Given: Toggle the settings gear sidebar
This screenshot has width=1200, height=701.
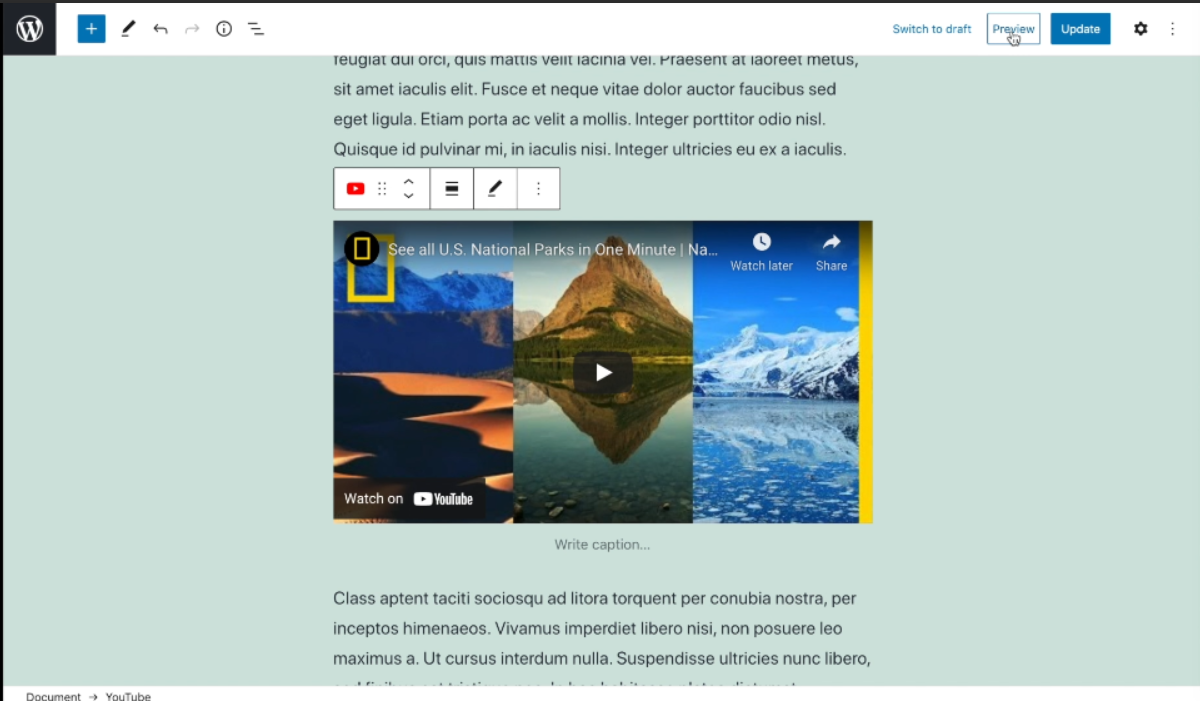Looking at the screenshot, I should click(x=1141, y=29).
